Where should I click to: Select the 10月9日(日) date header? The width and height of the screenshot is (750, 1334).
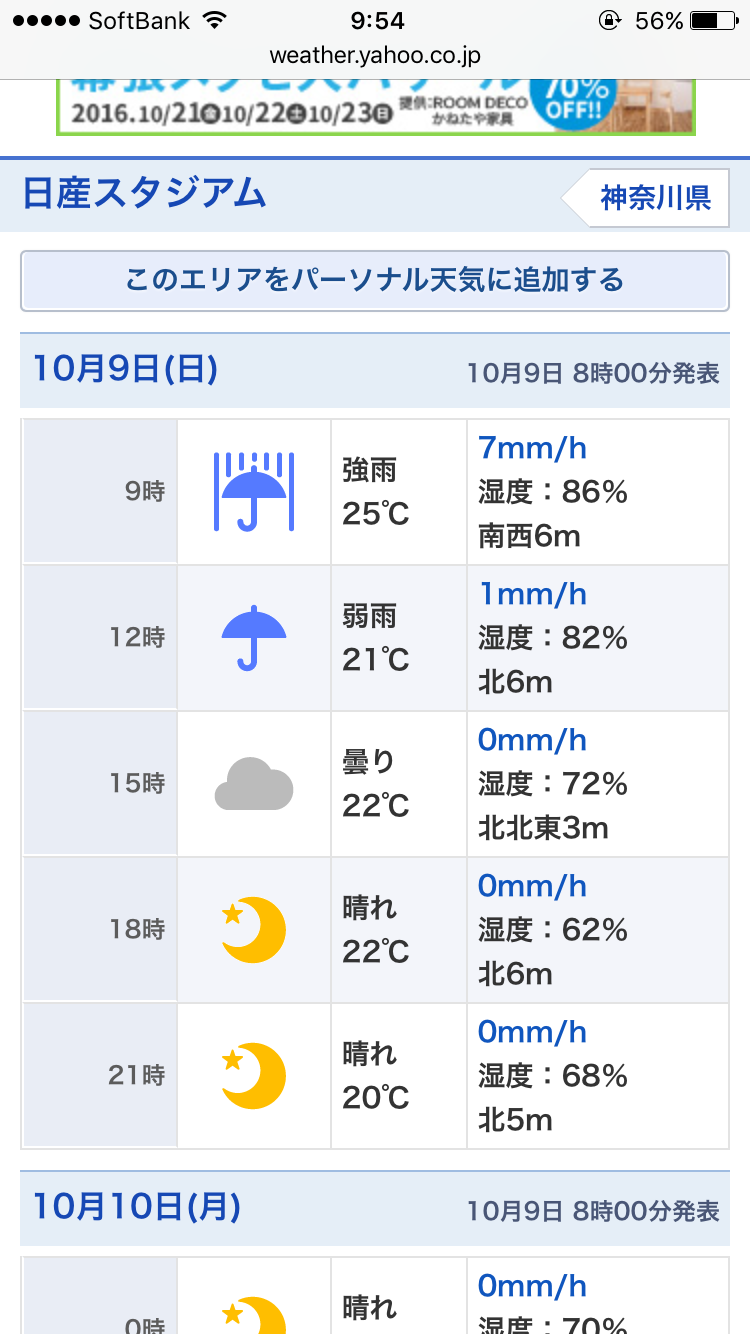tap(126, 369)
